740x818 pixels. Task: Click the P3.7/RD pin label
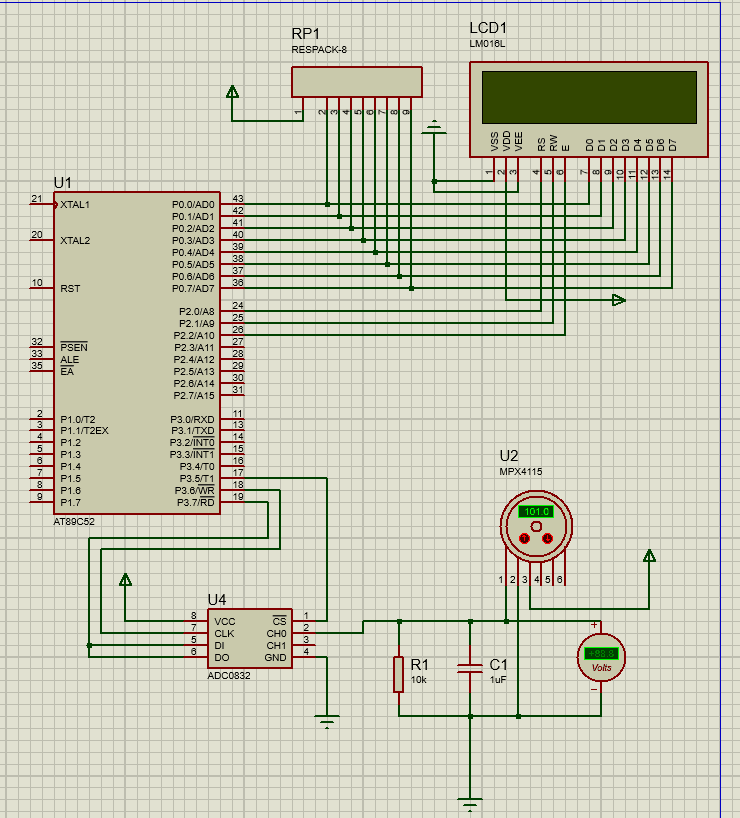pos(196,502)
